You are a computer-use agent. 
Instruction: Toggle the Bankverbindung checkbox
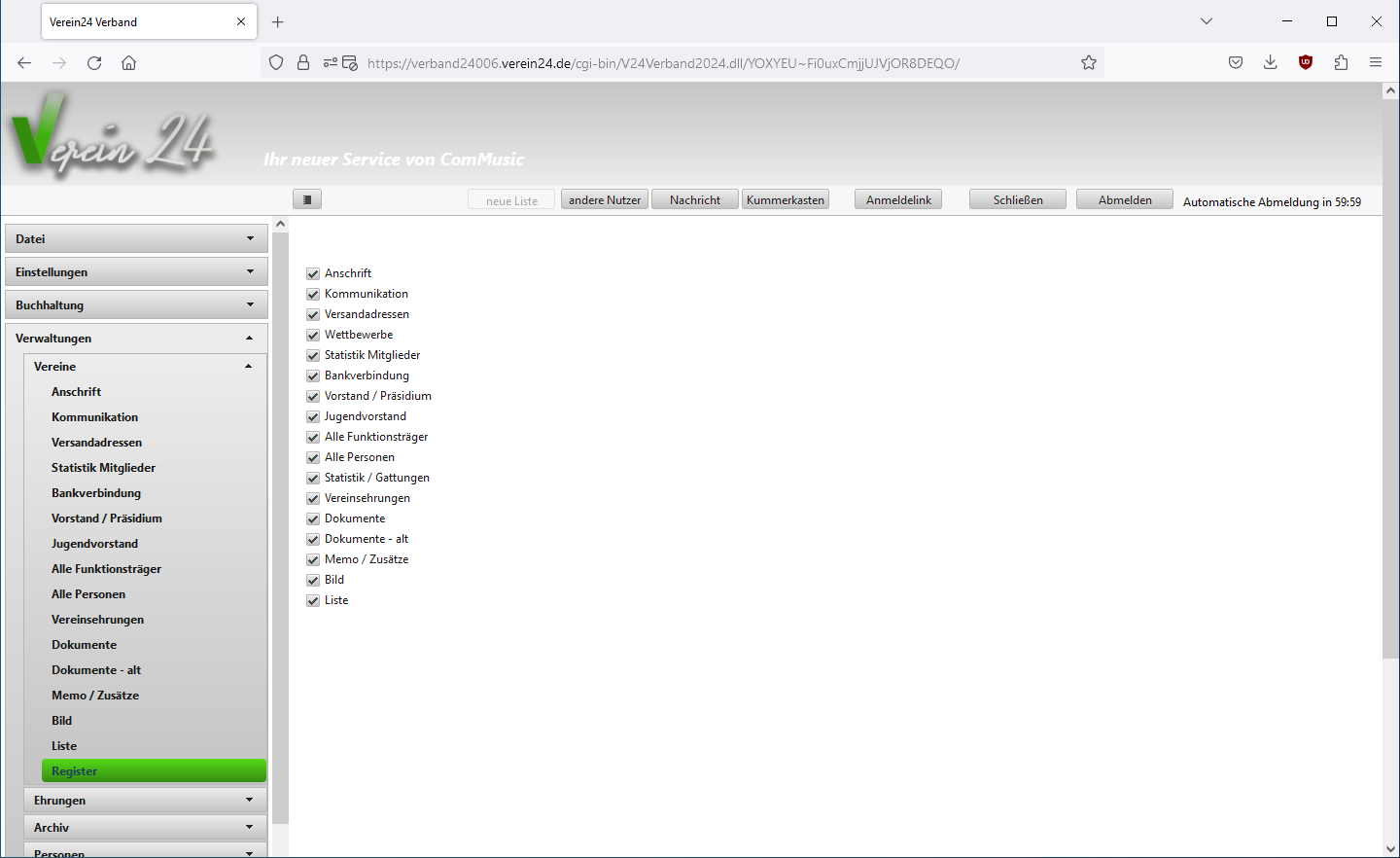pos(313,375)
